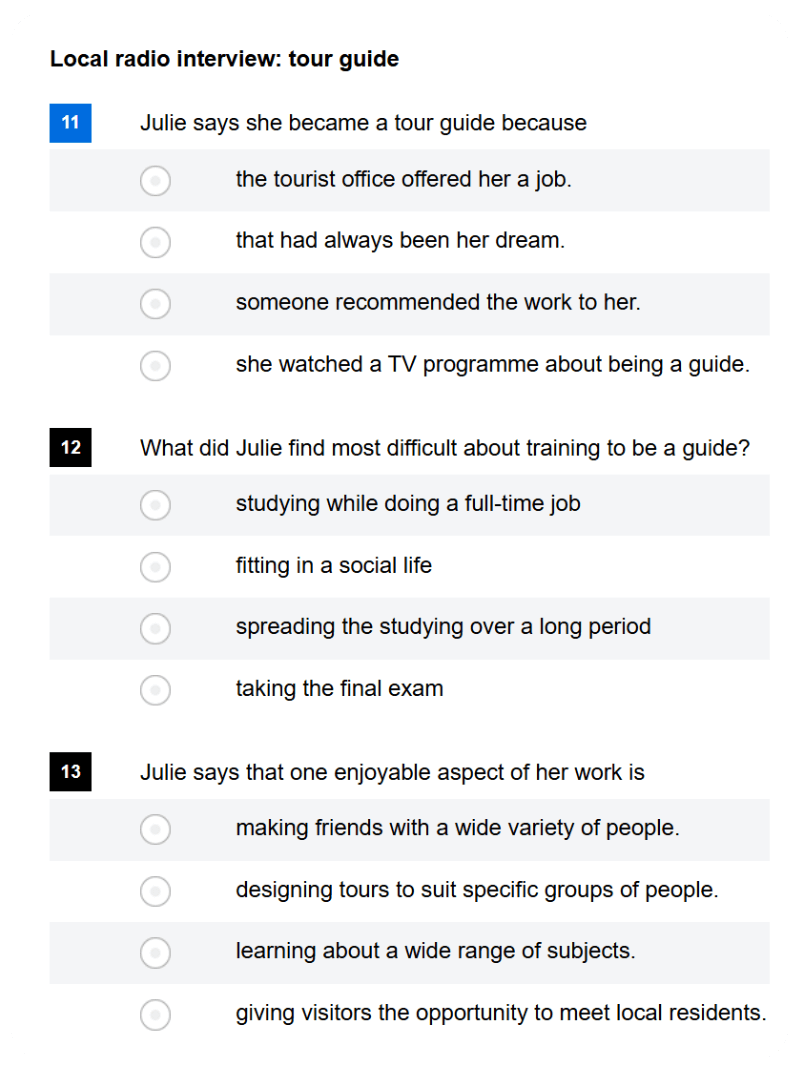Select "learning about a wide range of subjects"
The height and width of the screenshot is (1073, 800).
click(155, 953)
